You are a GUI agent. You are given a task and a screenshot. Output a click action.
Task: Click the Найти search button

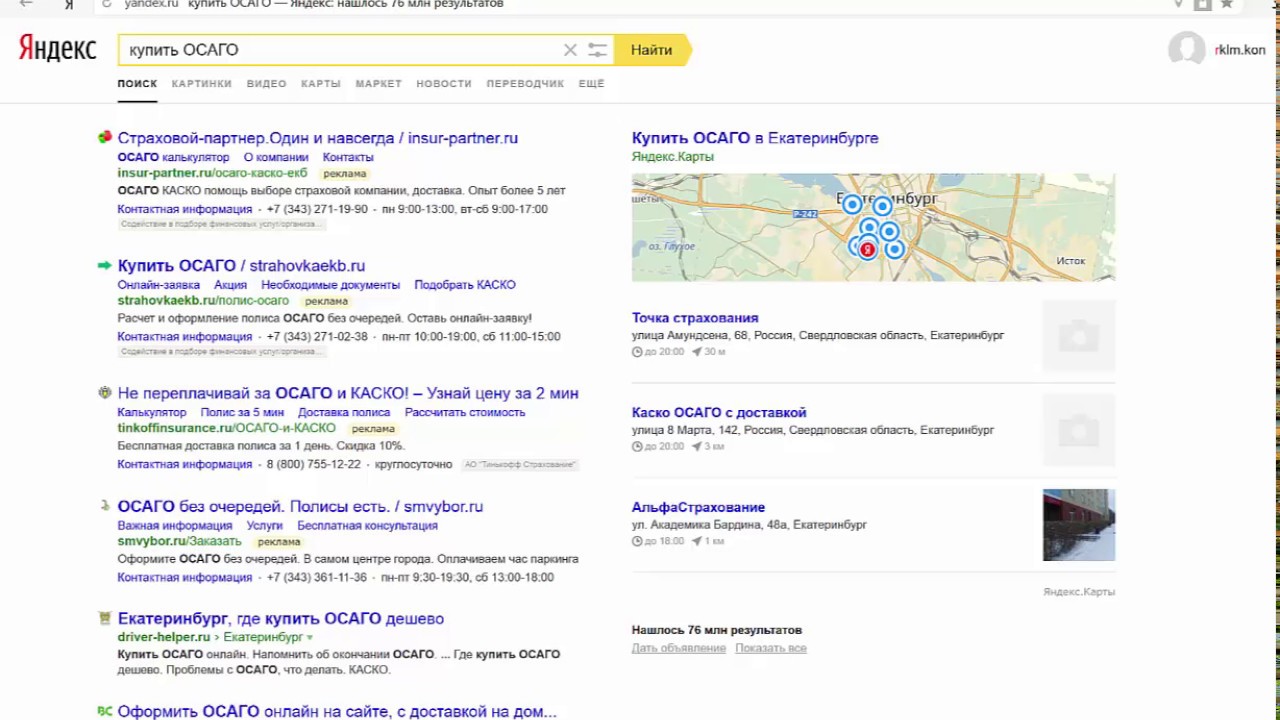[x=651, y=50]
